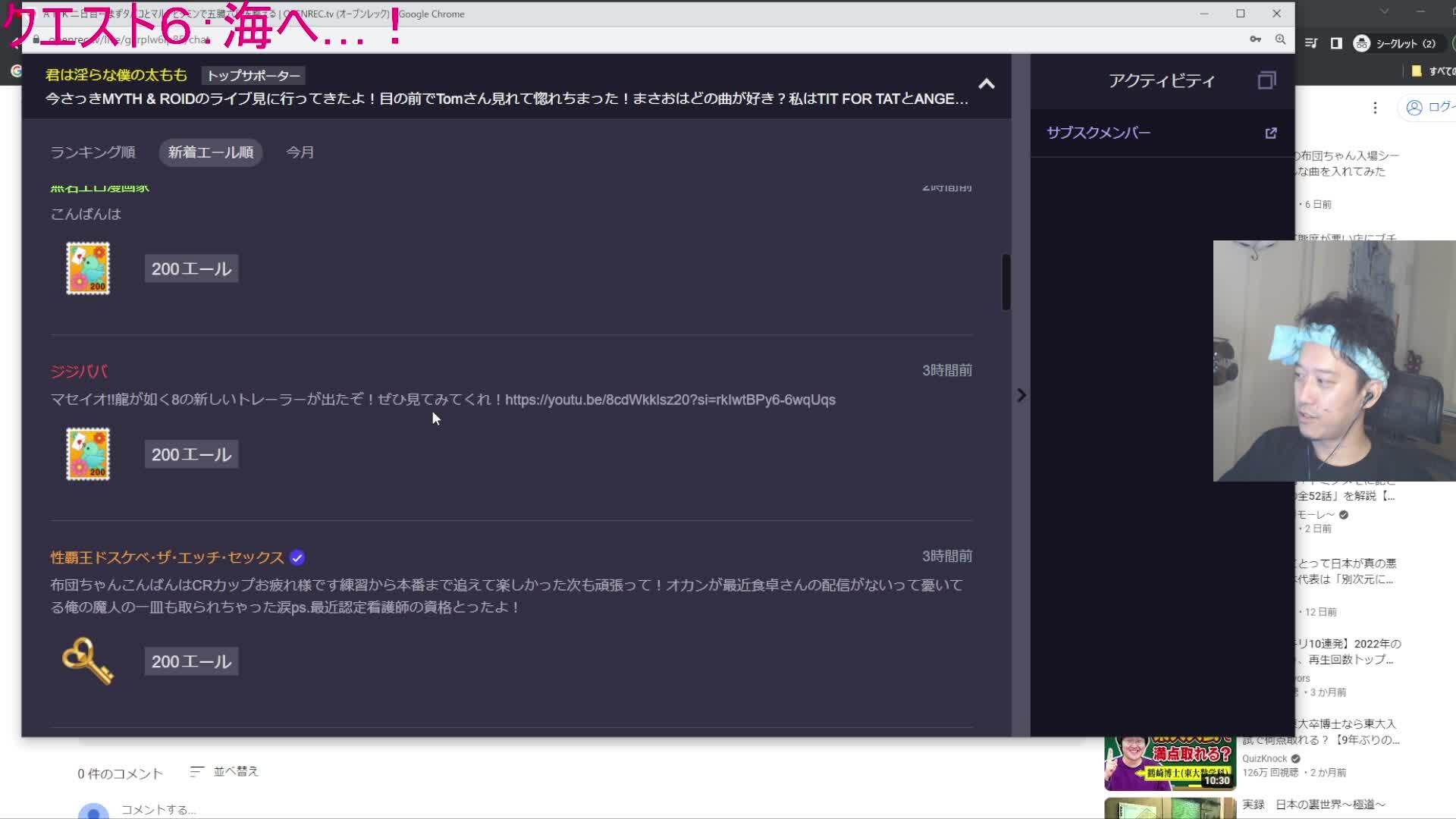Open 実録 日本の裏世界 video thumbnail

(1170, 808)
